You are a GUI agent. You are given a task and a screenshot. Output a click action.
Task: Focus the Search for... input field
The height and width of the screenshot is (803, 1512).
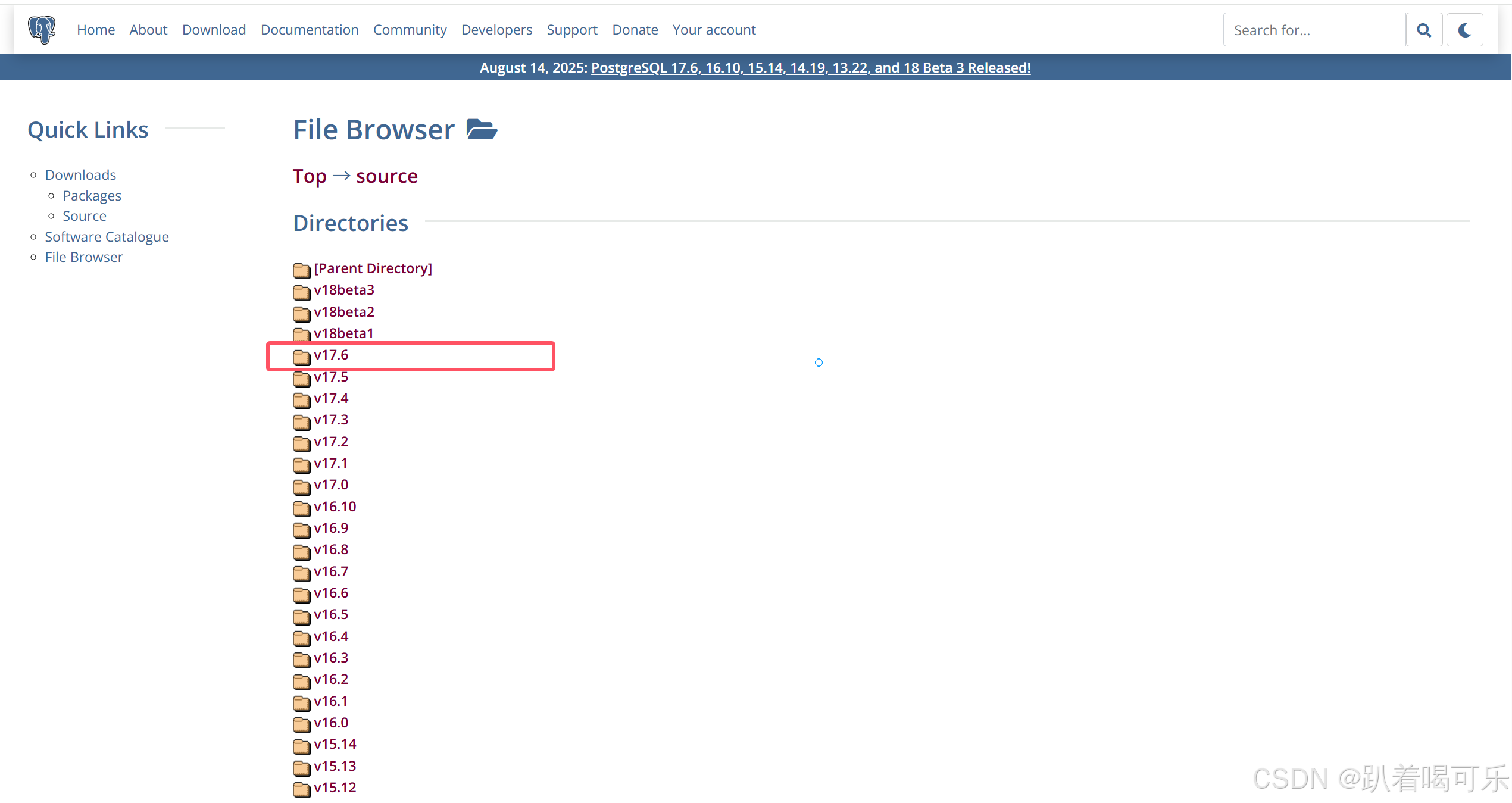tap(1314, 30)
